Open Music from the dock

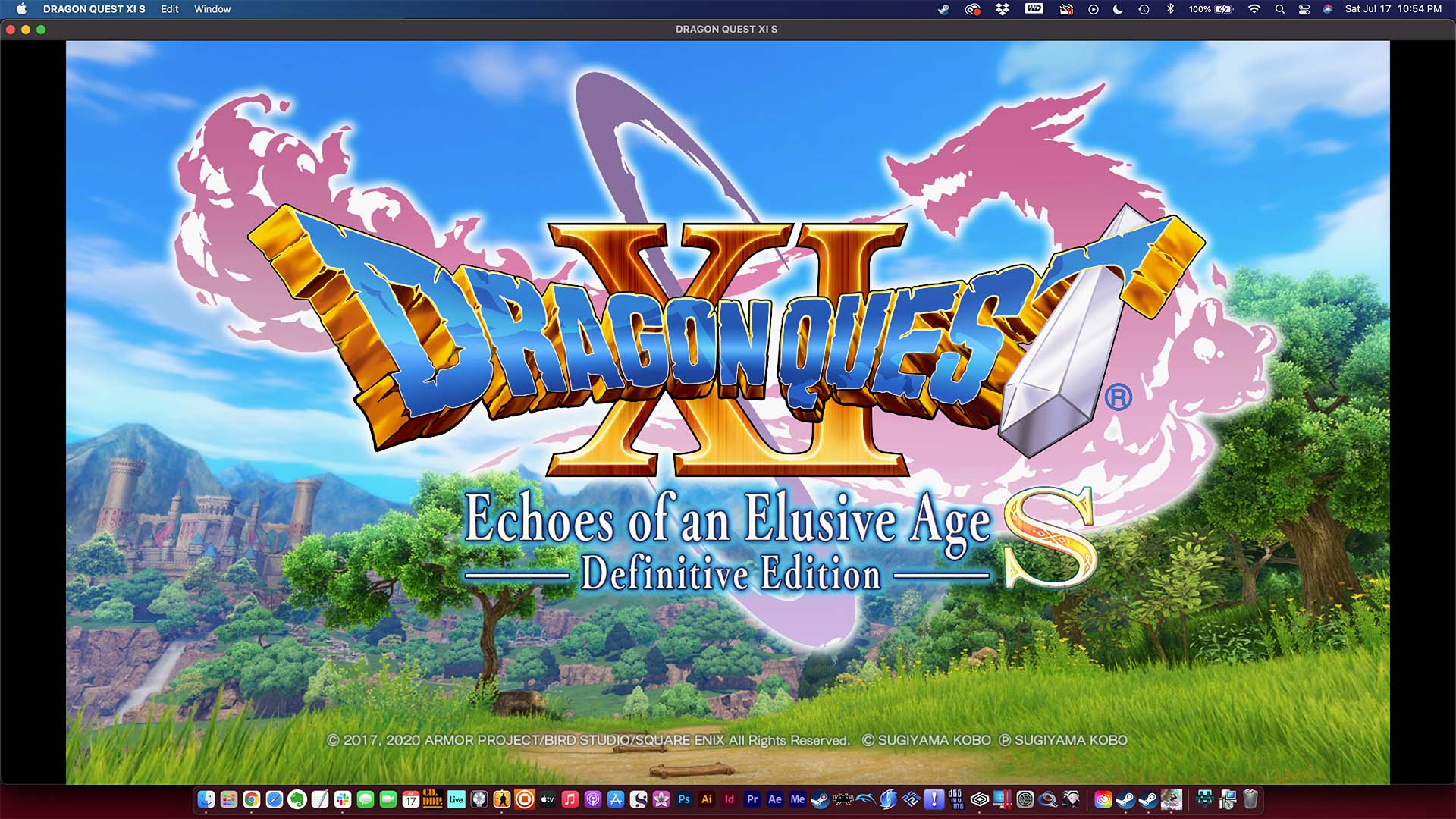tap(570, 799)
